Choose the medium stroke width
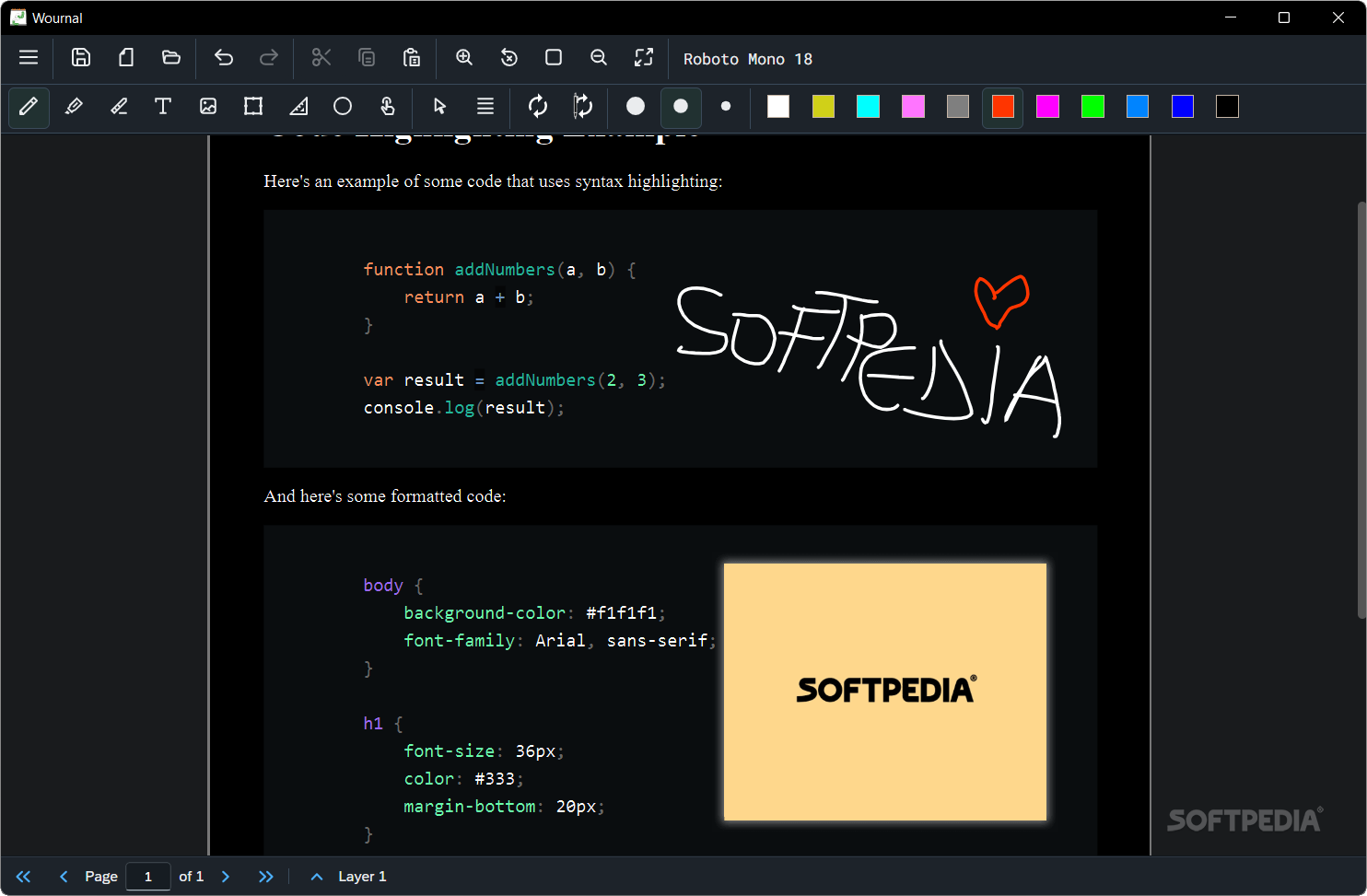This screenshot has height=896, width=1367. click(x=681, y=107)
